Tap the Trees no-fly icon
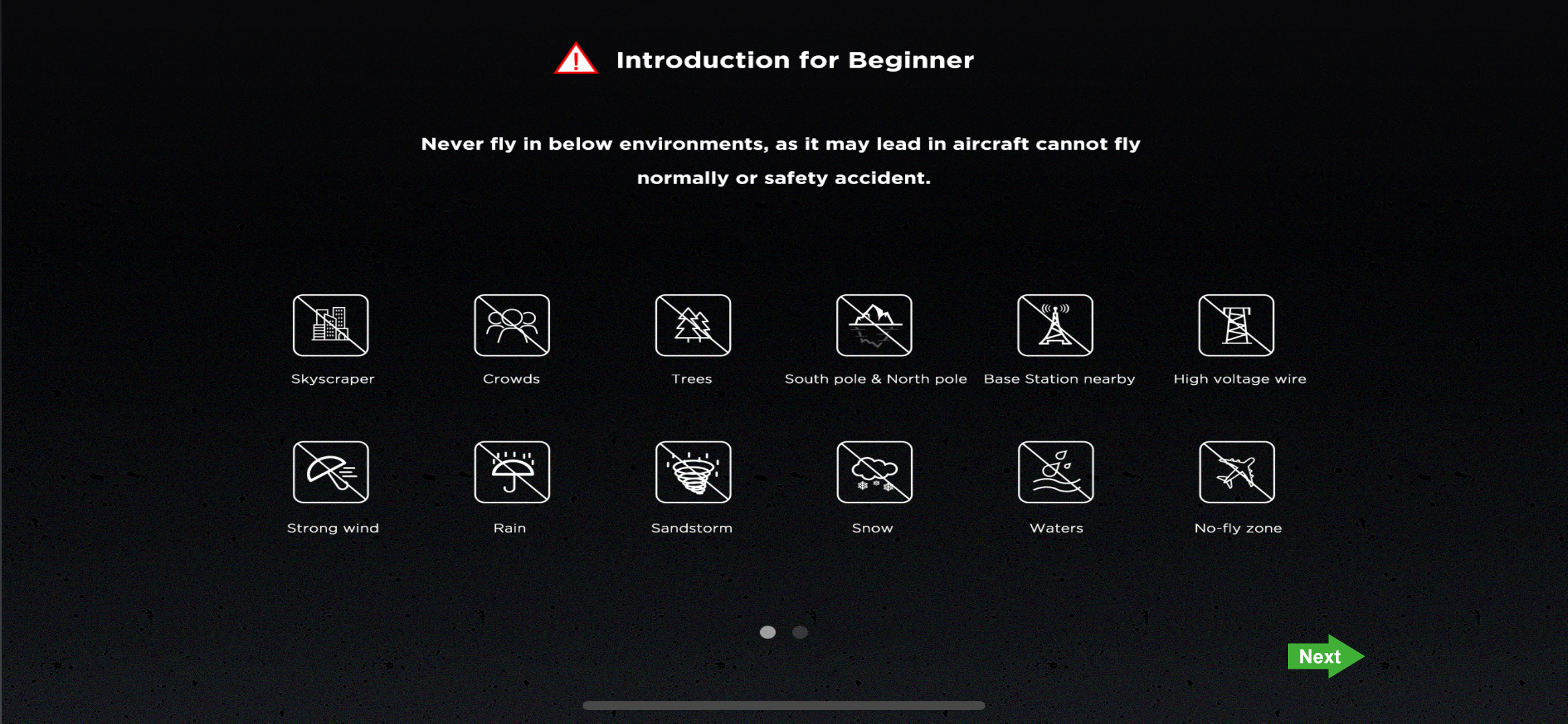This screenshot has height=724, width=1568. click(x=692, y=325)
